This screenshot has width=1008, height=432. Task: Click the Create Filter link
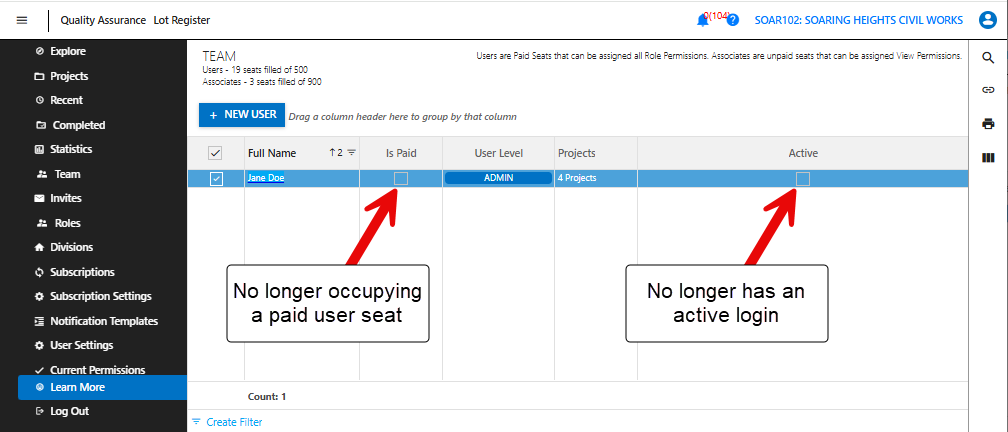tap(234, 422)
